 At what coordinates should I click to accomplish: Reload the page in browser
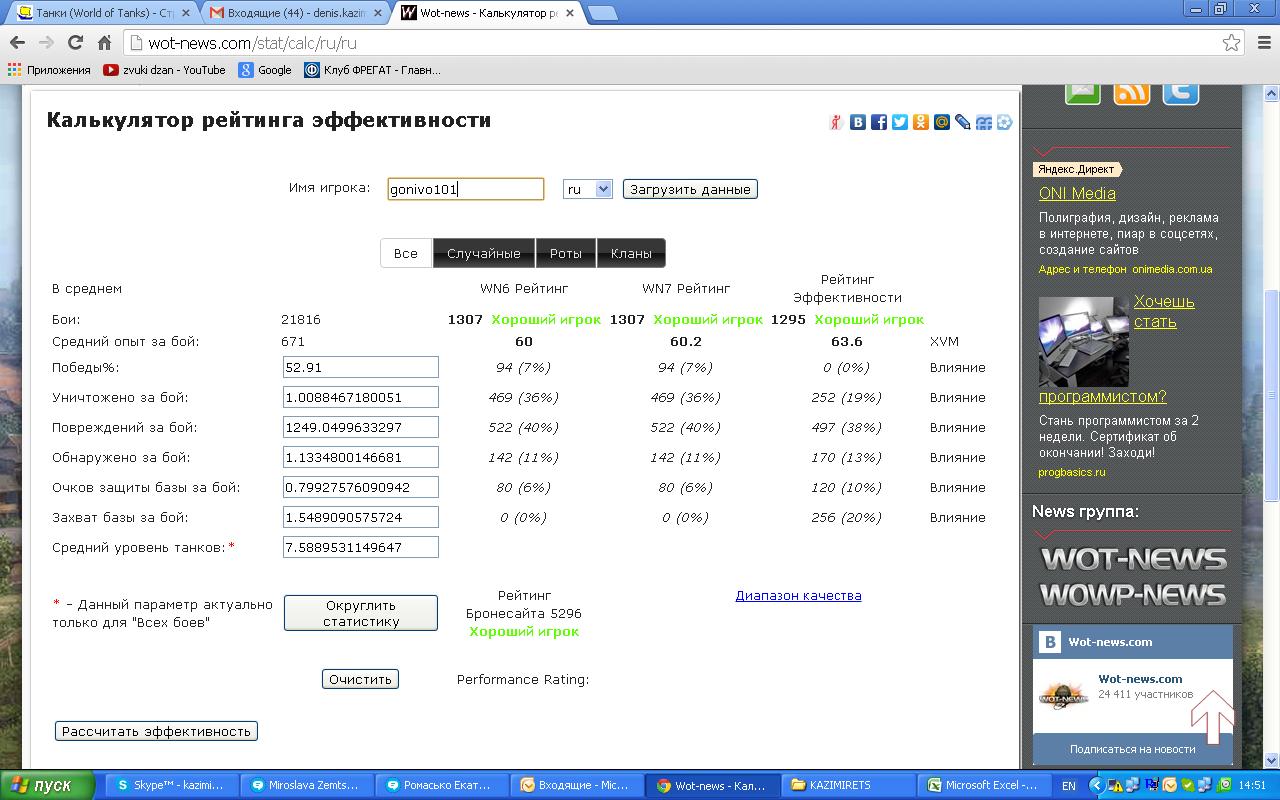tap(75, 43)
